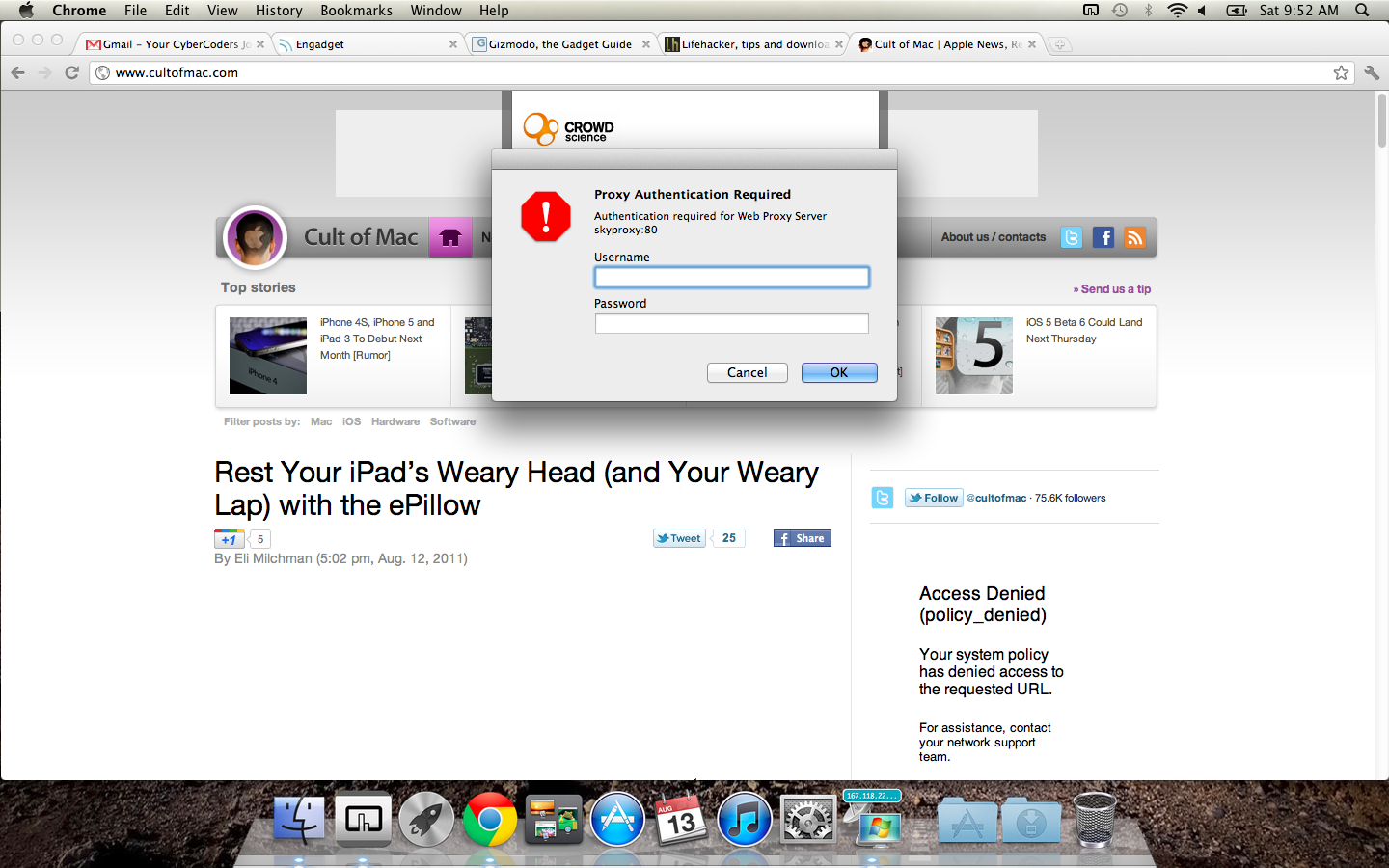Click Chrome's forward arrow button
This screenshot has height=868, width=1389.
(x=44, y=72)
